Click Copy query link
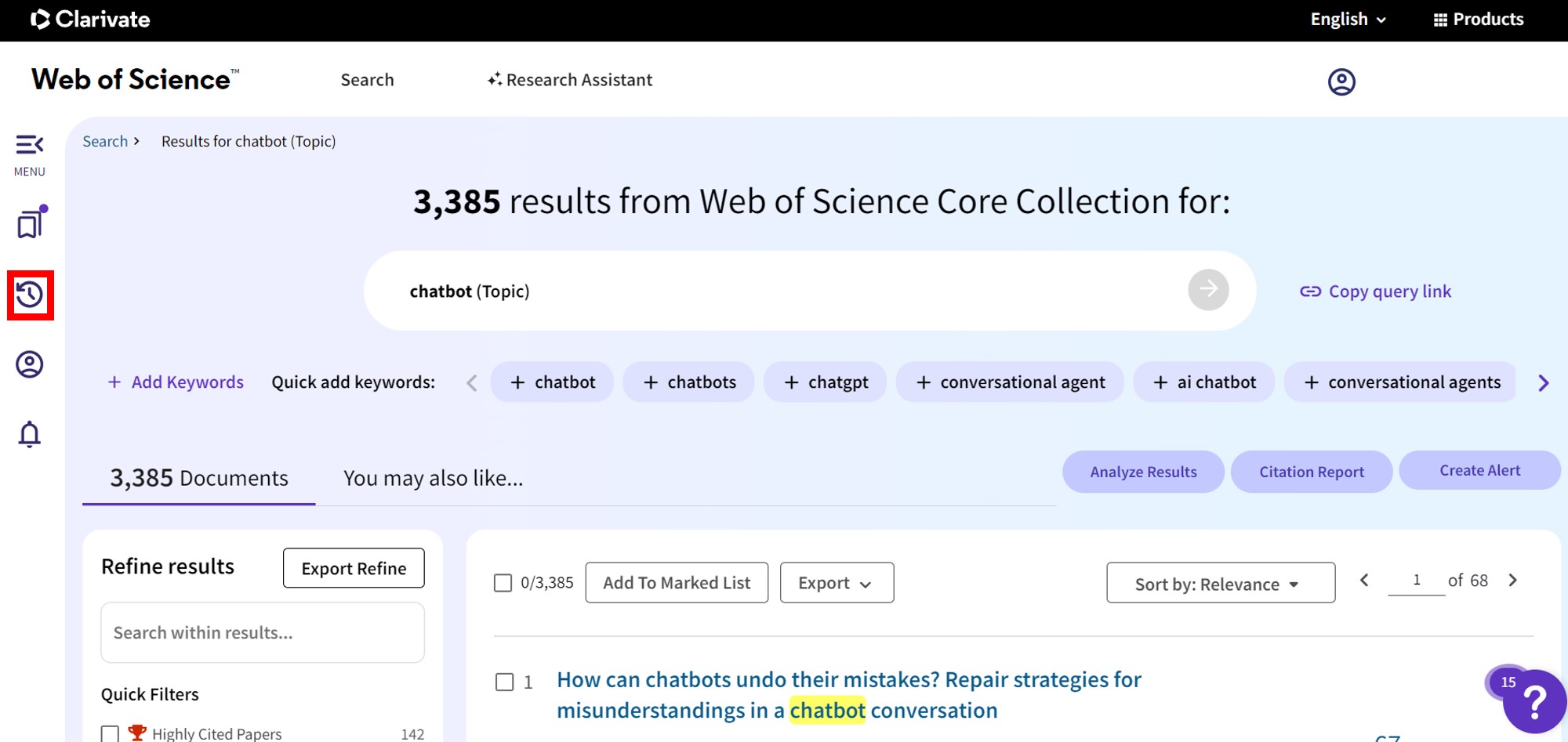The height and width of the screenshot is (742, 1568). click(x=1376, y=291)
